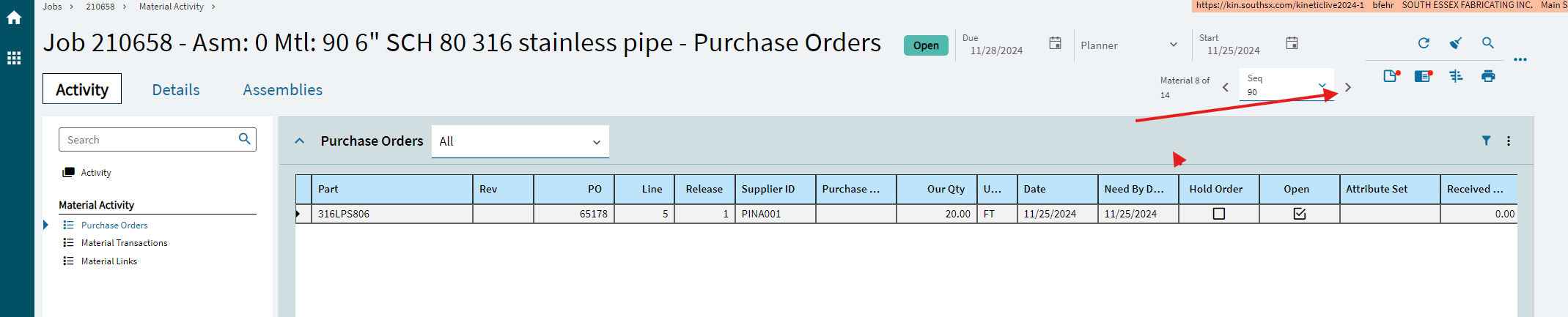Toggle the Hold Order checkbox for PO 65178

(1219, 214)
